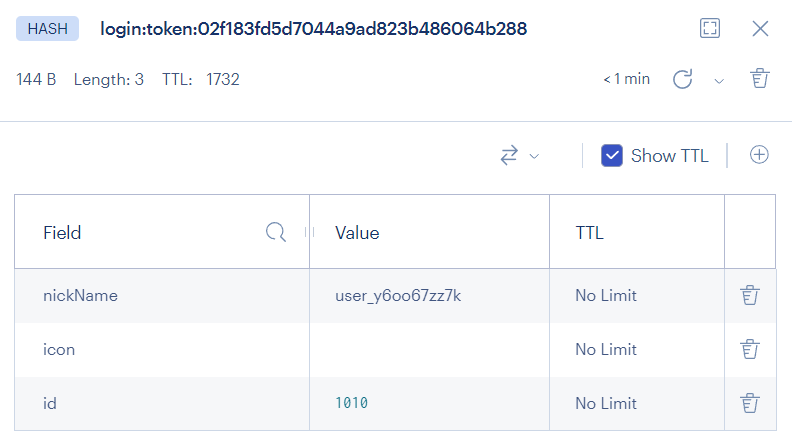
Task: Close the key details panel
Action: [x=760, y=29]
